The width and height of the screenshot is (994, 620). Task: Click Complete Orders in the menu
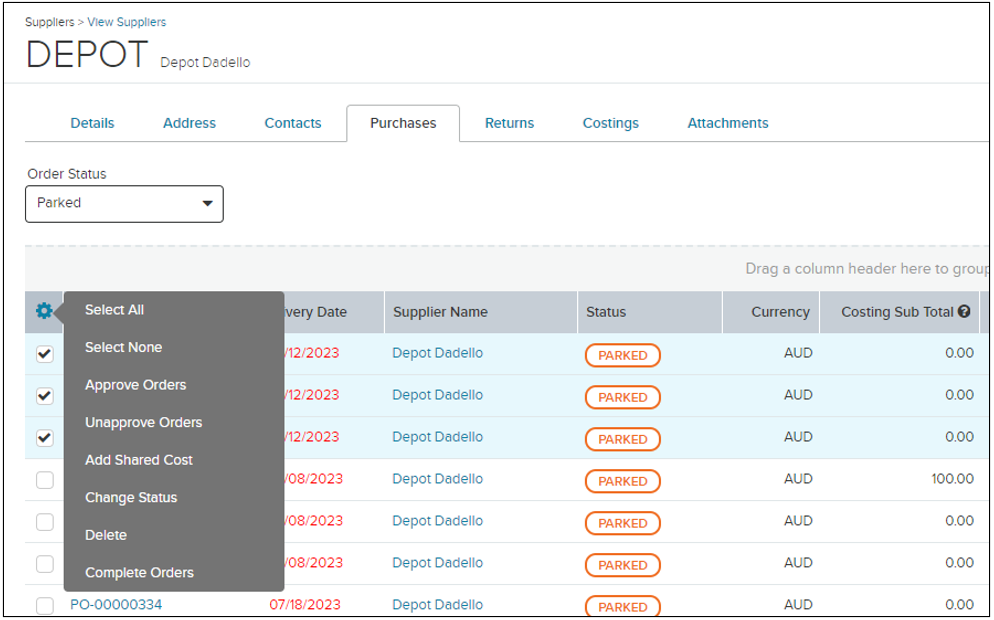coord(139,572)
